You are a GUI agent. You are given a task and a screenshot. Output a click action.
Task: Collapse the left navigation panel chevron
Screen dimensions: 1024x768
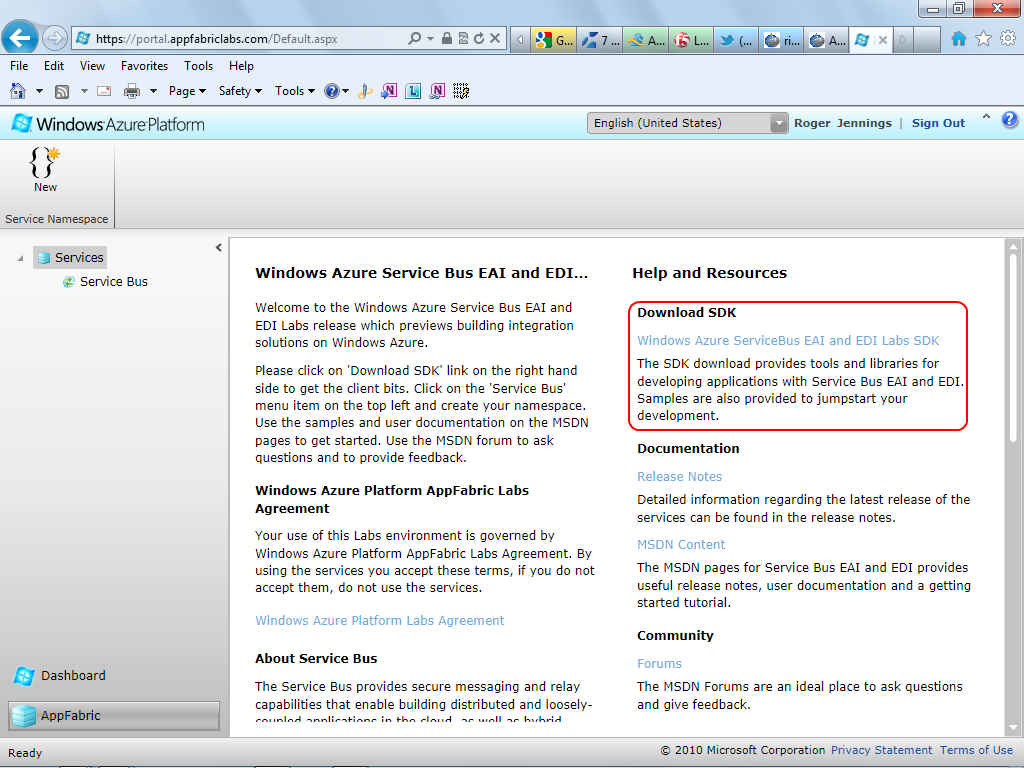[219, 248]
